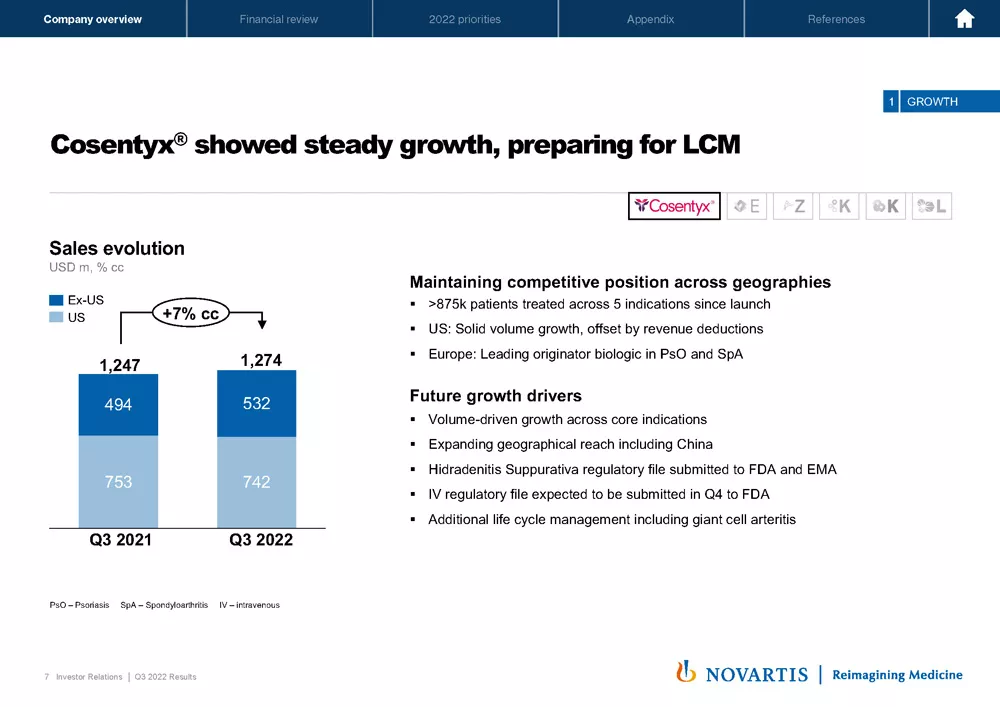Click the 'Europe: Leading originator biologic' bullet
Viewport: 1000px width, 707px height.
click(x=585, y=354)
